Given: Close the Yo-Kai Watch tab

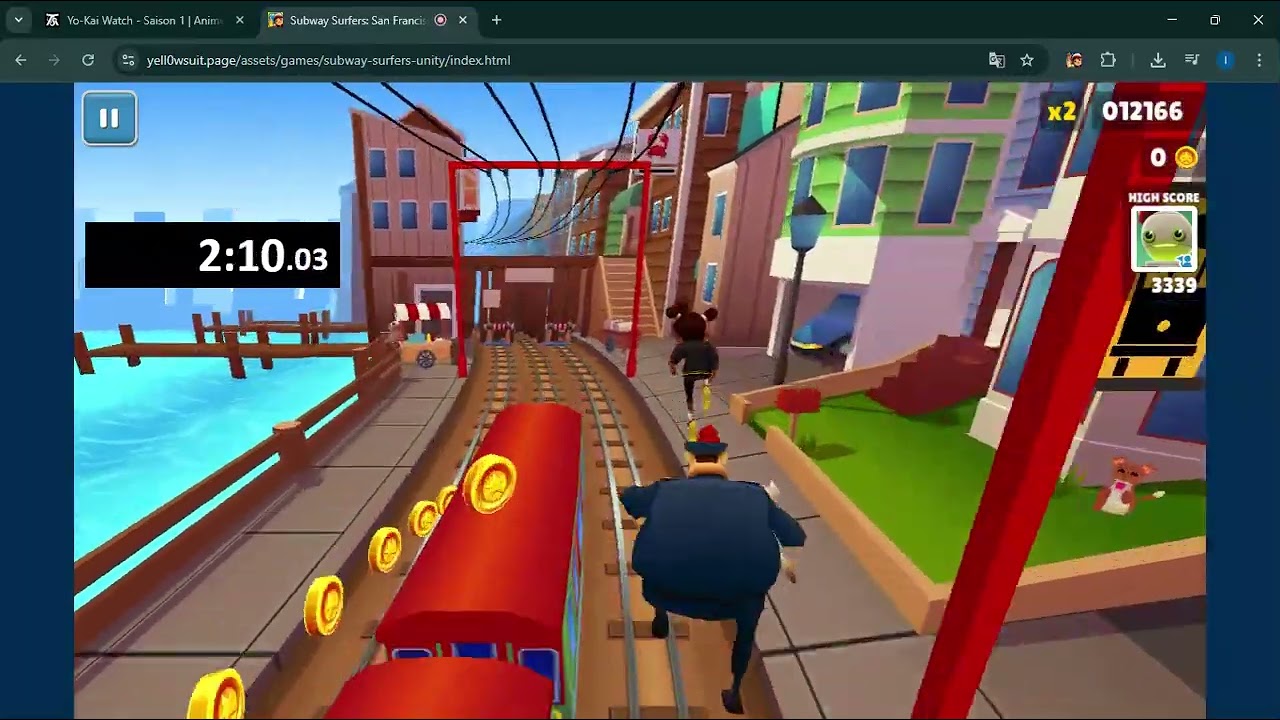Looking at the screenshot, I should tap(239, 20).
